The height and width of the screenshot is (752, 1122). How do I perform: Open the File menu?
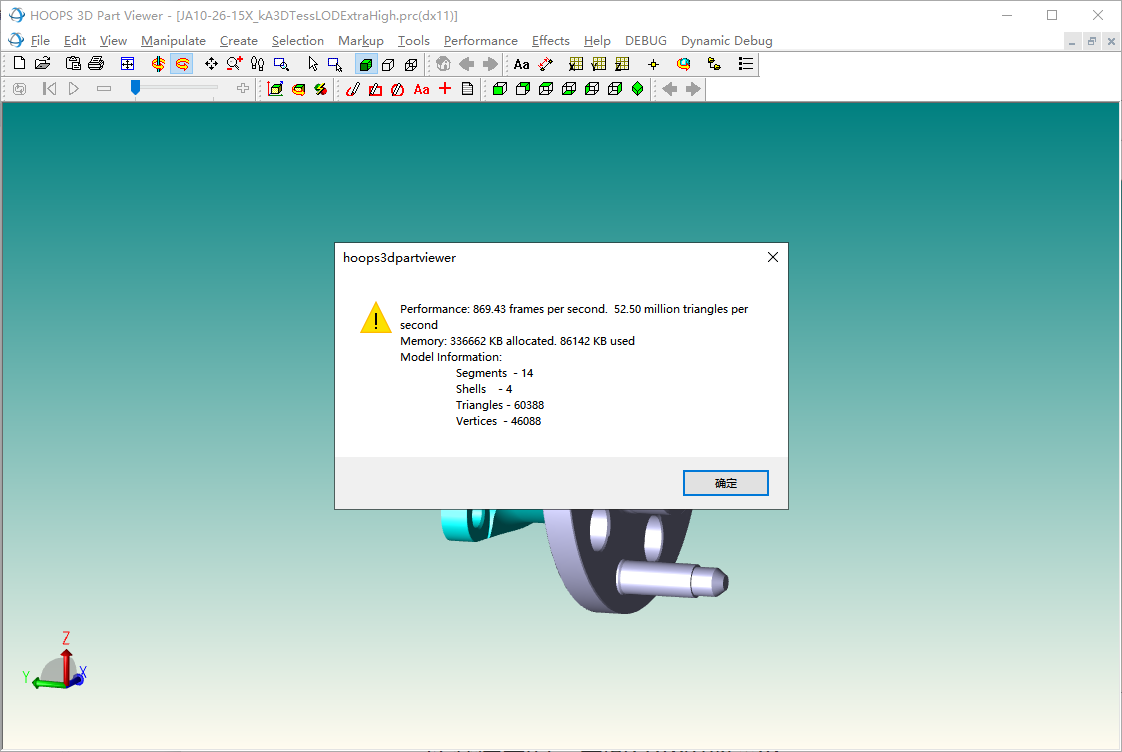pos(40,41)
